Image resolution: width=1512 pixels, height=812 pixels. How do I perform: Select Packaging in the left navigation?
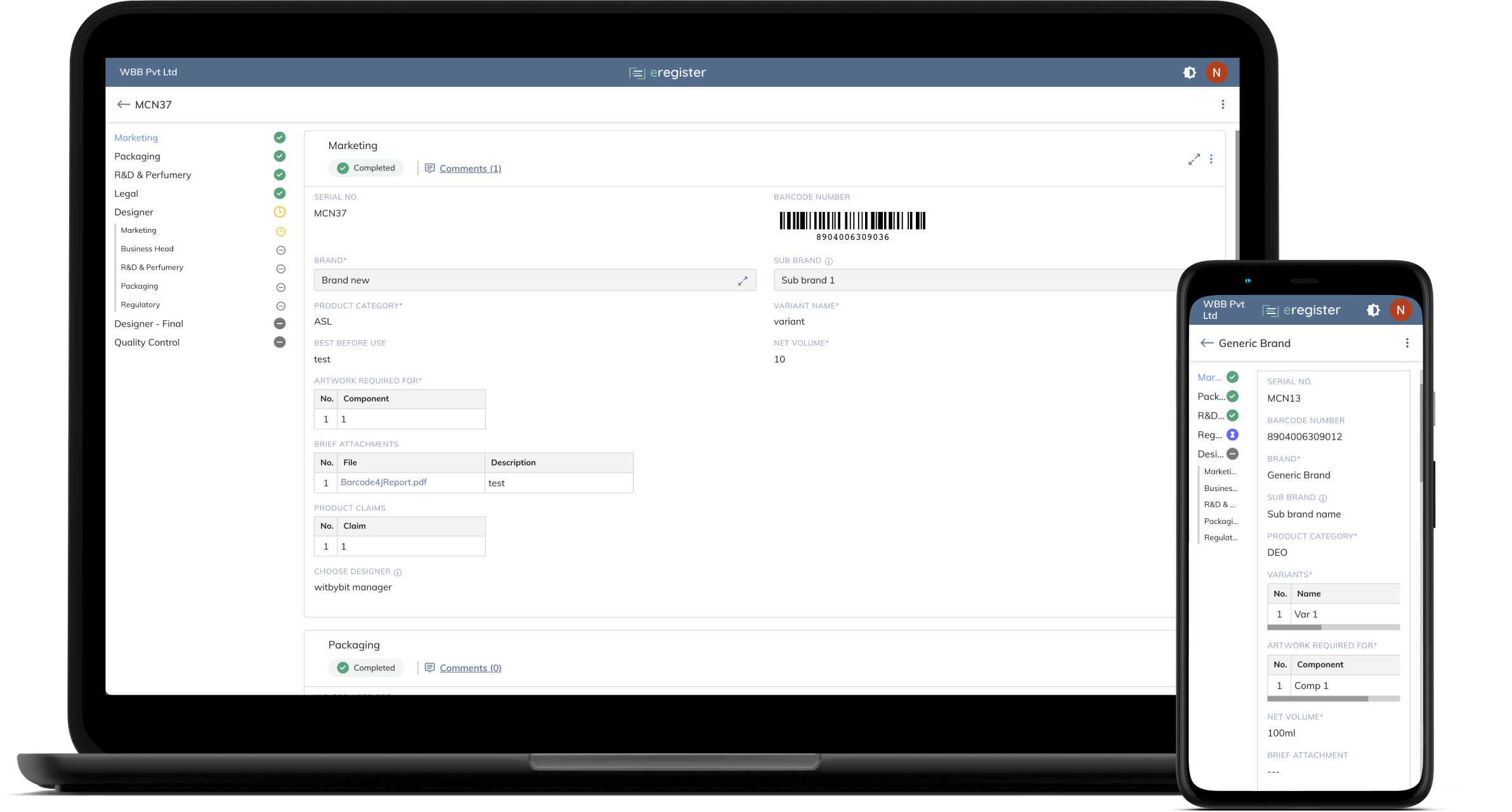[137, 156]
